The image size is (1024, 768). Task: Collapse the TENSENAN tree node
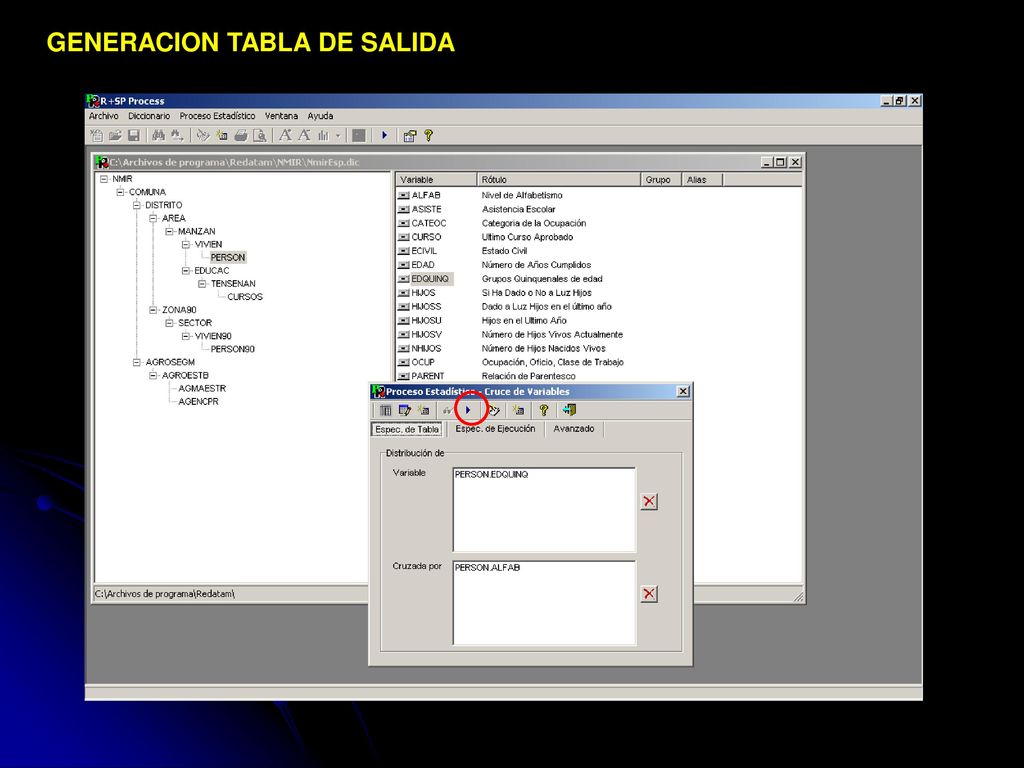click(x=202, y=283)
